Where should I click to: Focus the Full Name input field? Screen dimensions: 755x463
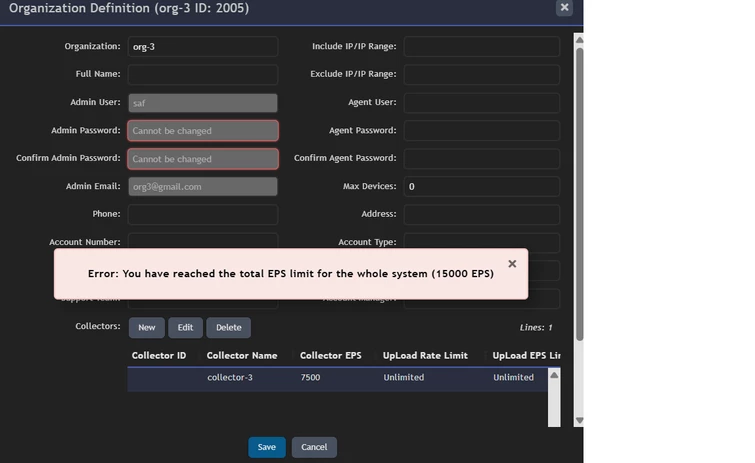(203, 75)
